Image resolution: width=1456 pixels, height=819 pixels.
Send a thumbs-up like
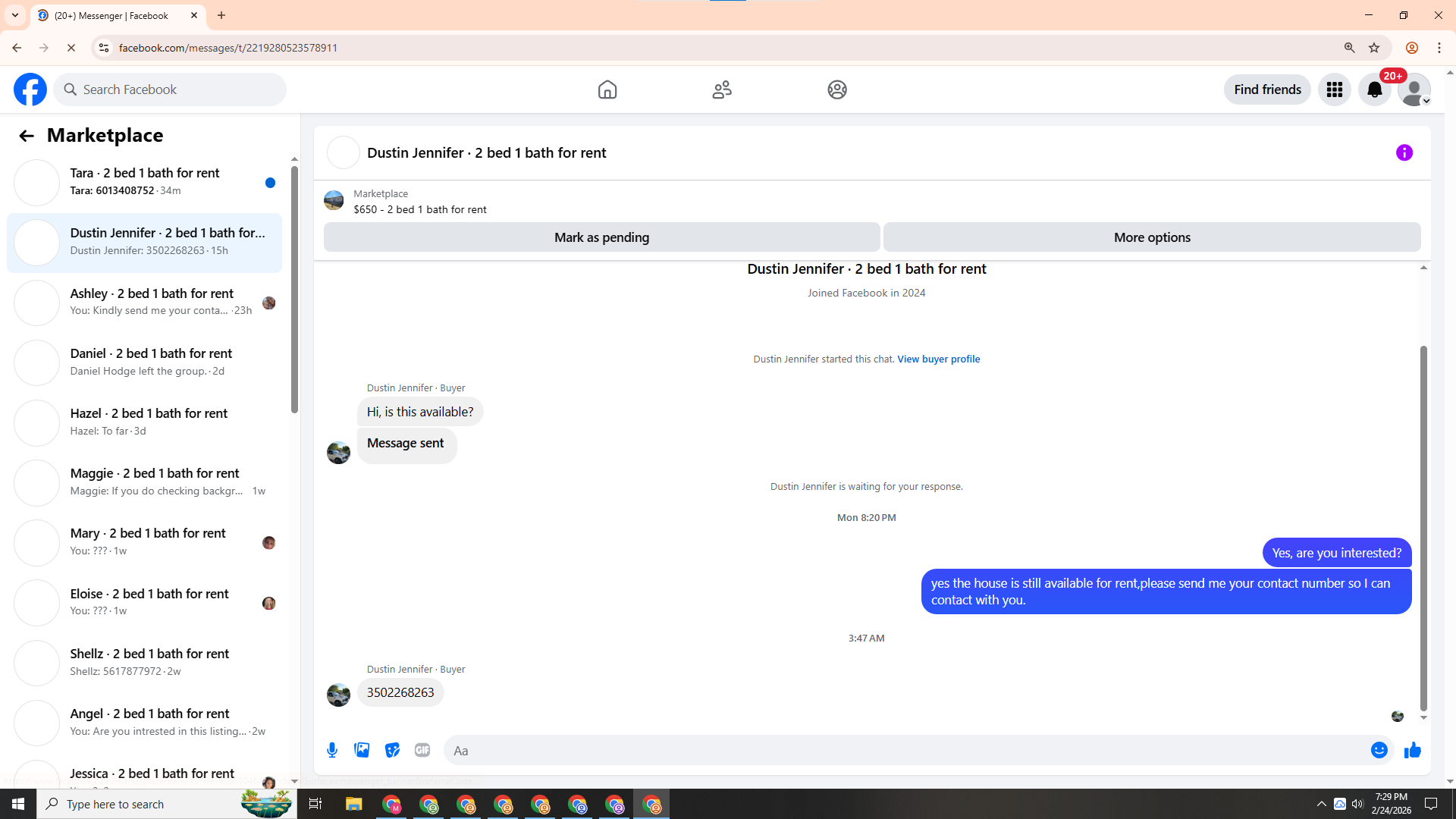1412,750
